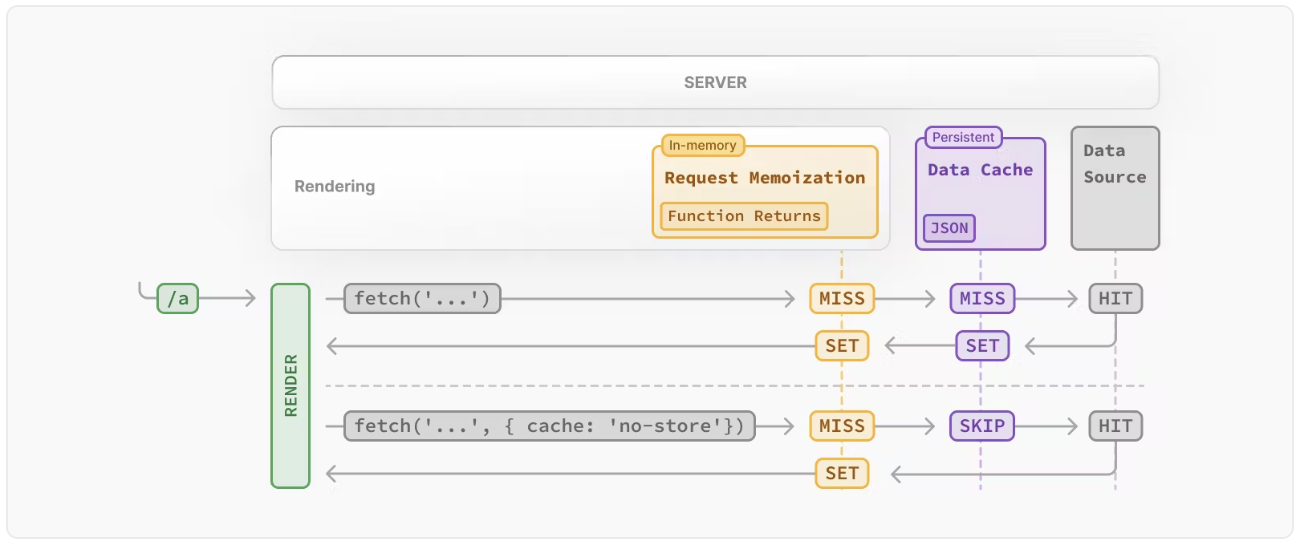Click the JSON badge in Data Cache
The width and height of the screenshot is (1306, 554).
(949, 228)
